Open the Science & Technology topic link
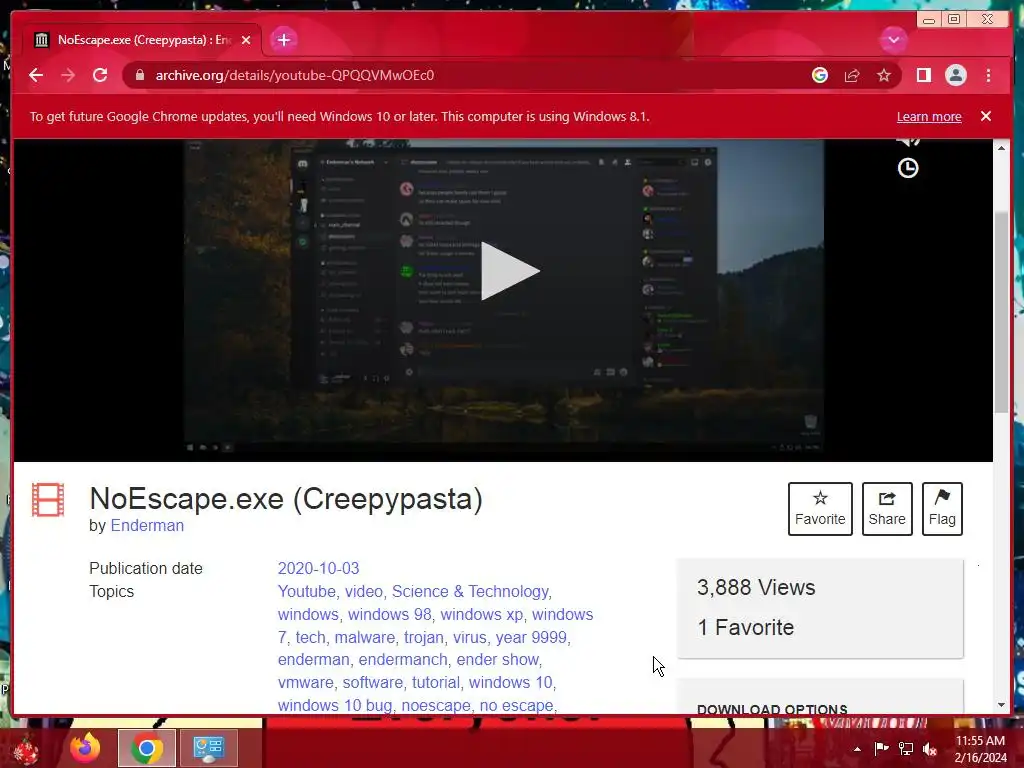The width and height of the screenshot is (1024, 768). pos(470,591)
